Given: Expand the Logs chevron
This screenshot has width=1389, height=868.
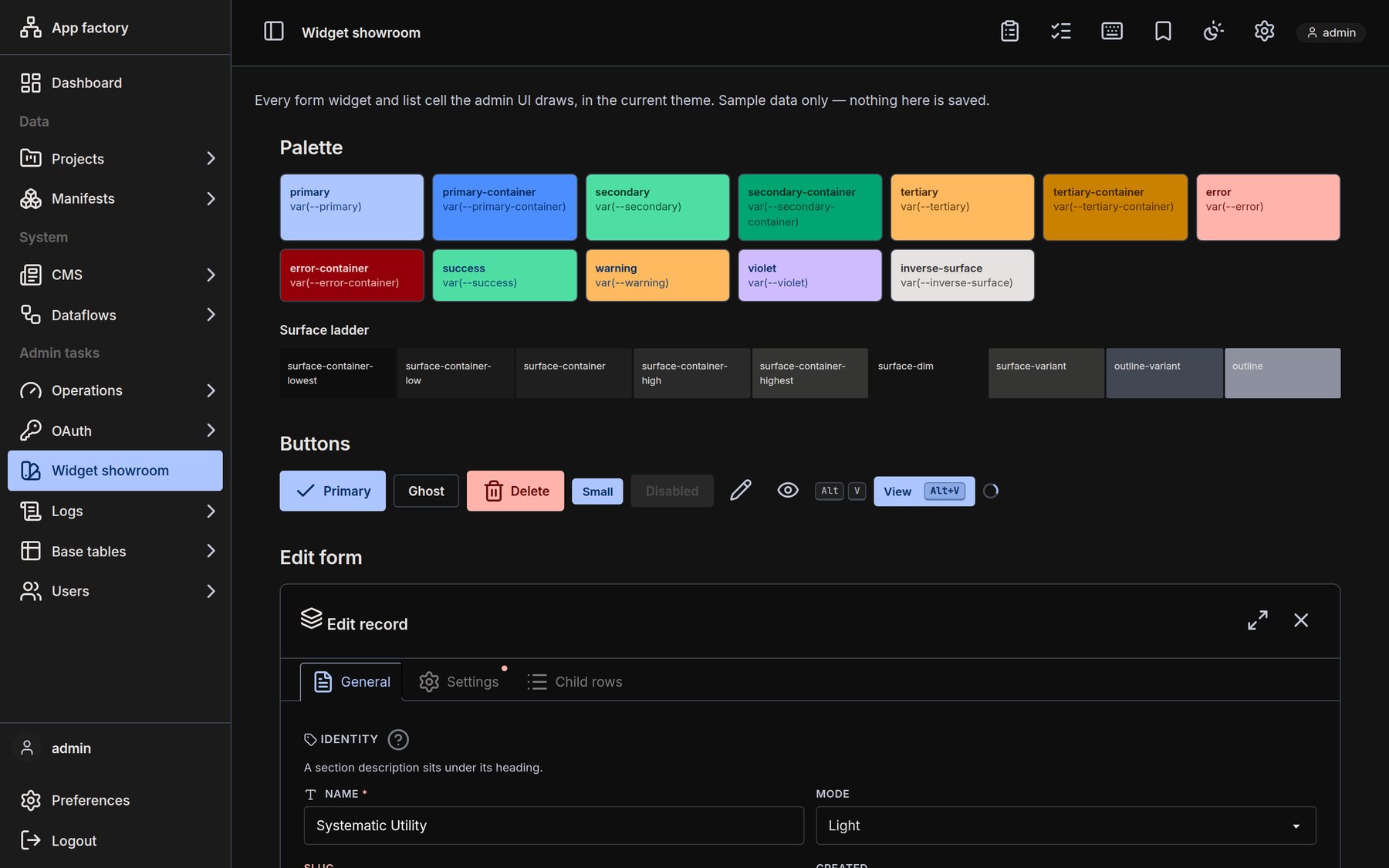Looking at the screenshot, I should point(211,511).
